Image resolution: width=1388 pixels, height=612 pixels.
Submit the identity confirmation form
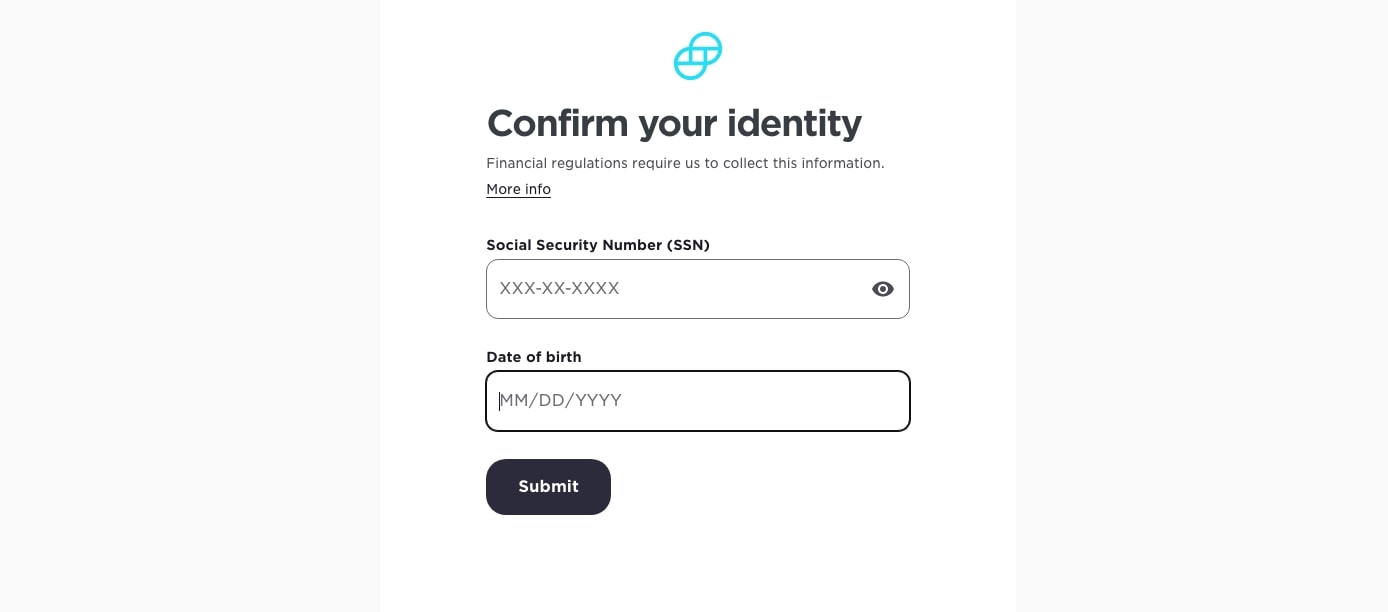coord(548,487)
